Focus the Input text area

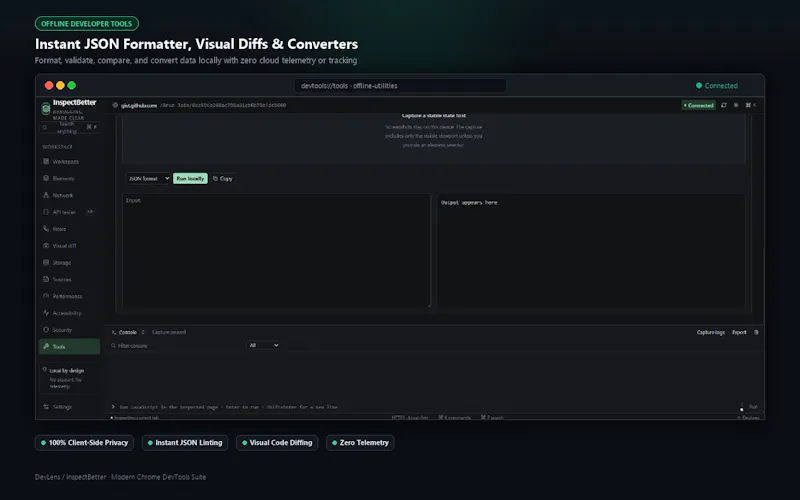click(x=276, y=251)
